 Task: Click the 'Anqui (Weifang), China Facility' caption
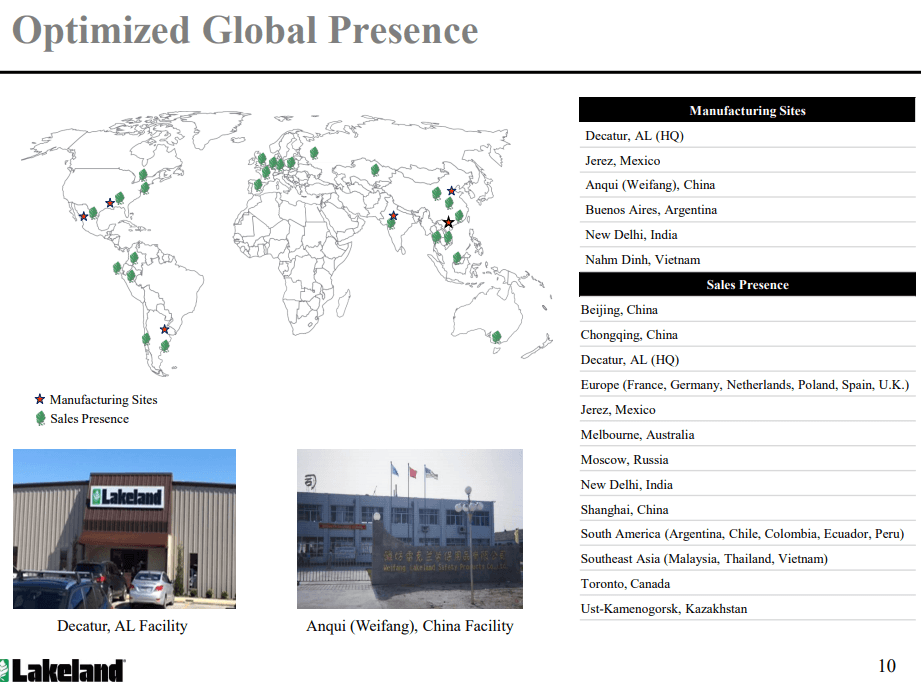pyautogui.click(x=409, y=626)
